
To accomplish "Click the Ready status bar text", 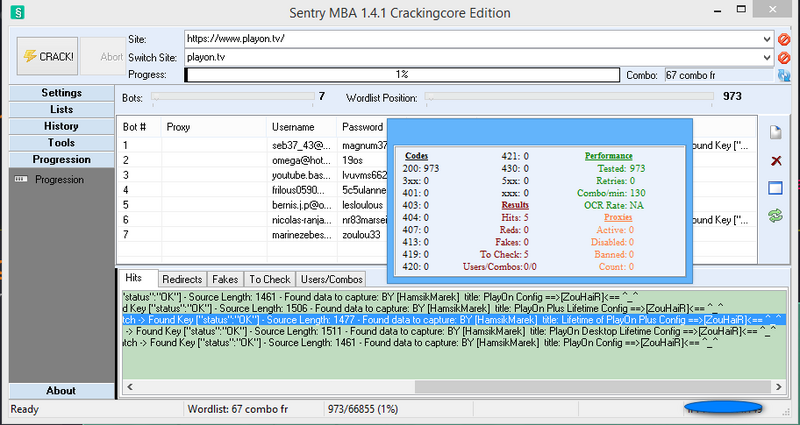I will click(x=24, y=409).
